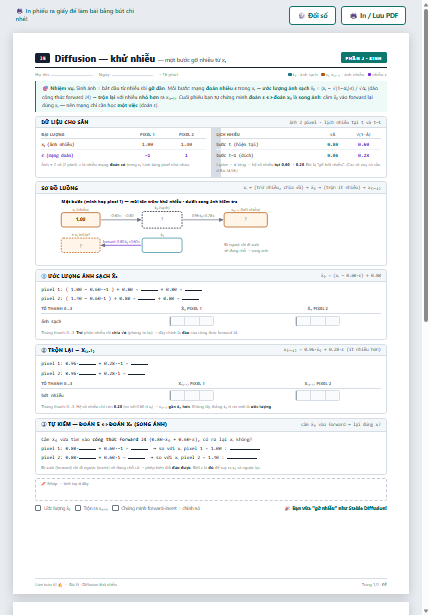Click the pencil icon in the scratch notes box
This screenshot has height=615, width=430.
point(44,484)
